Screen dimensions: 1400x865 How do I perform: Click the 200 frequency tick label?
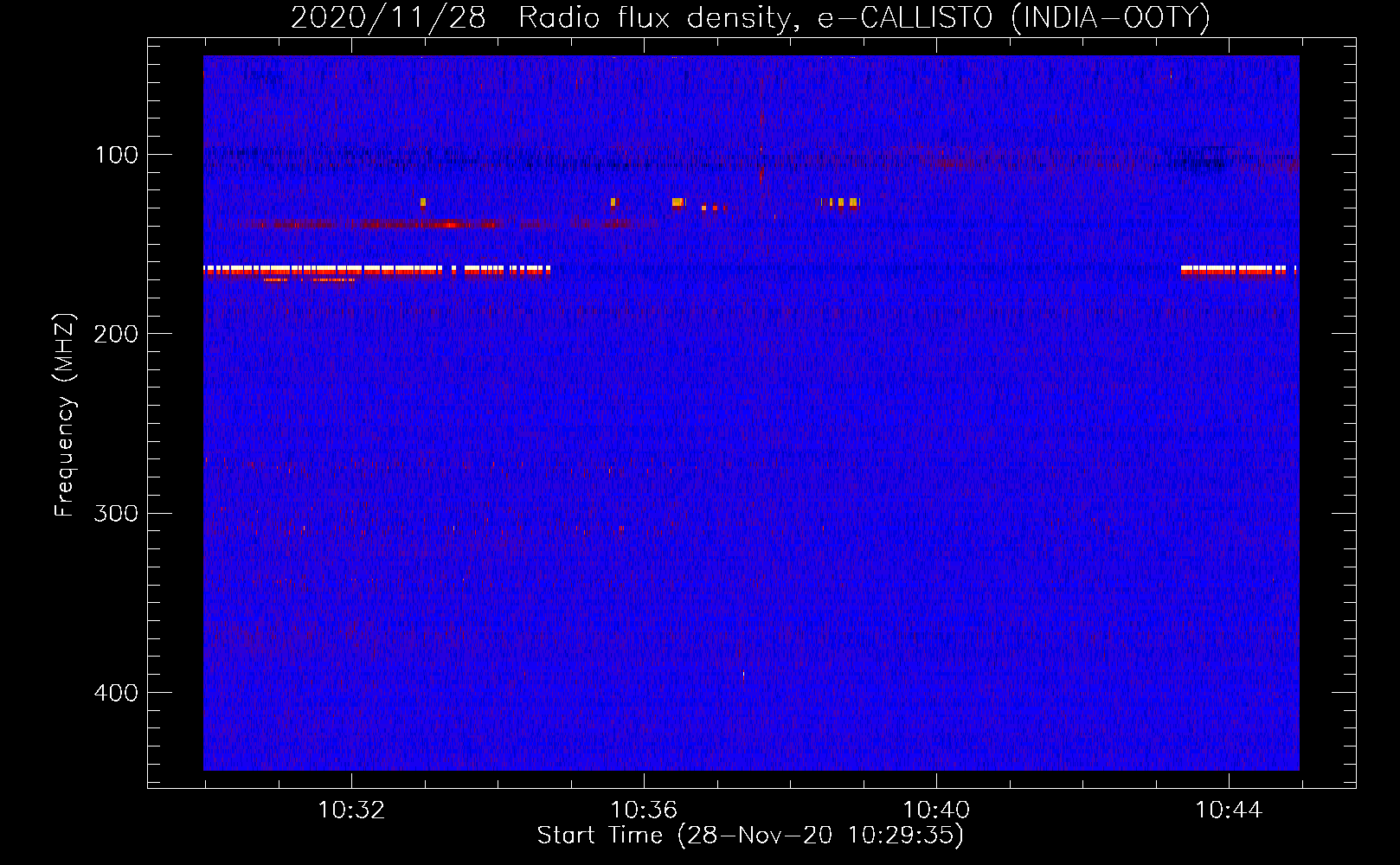pyautogui.click(x=116, y=334)
